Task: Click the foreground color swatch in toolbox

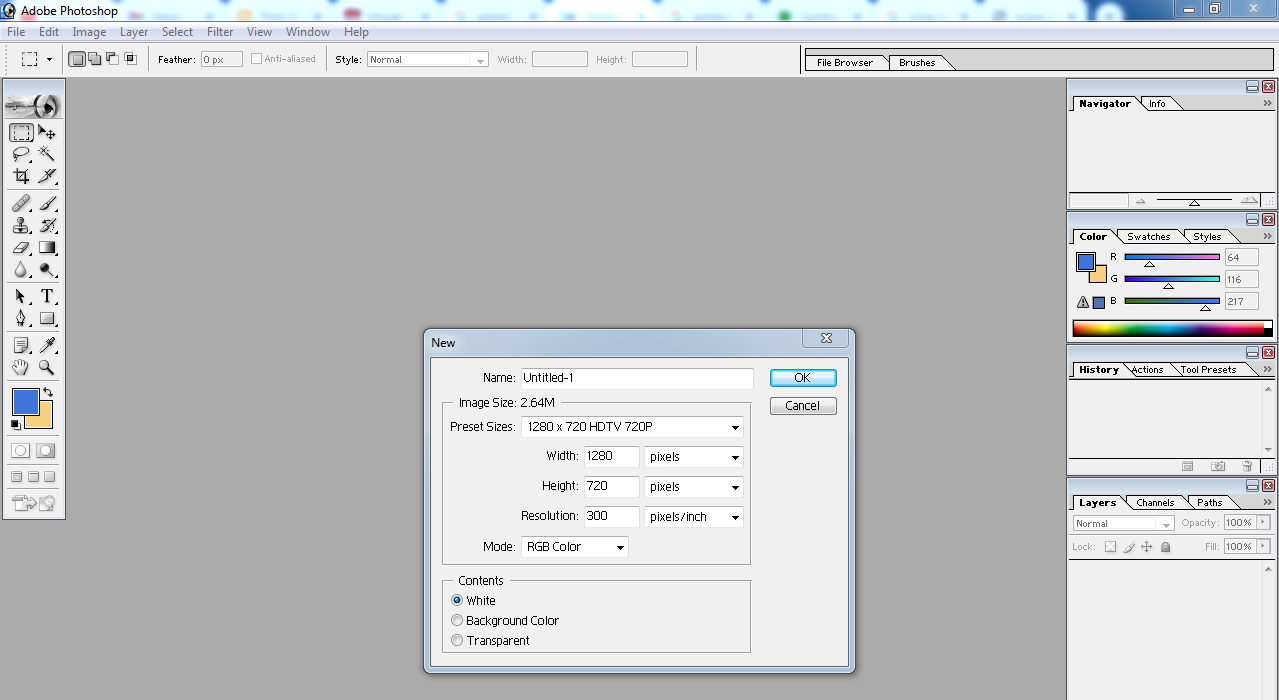Action: point(25,402)
